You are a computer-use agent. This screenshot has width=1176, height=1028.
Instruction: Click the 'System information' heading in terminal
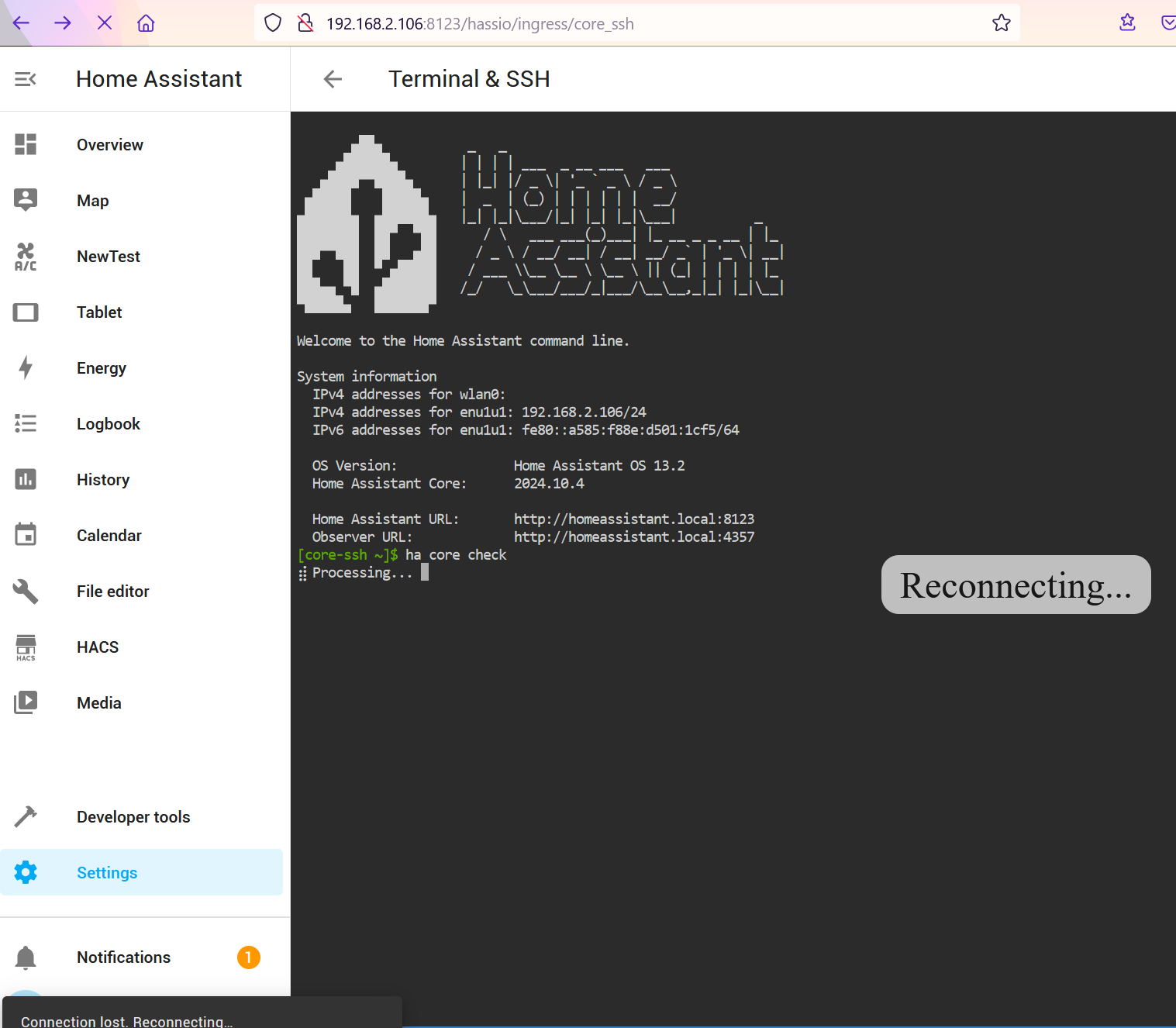367,377
